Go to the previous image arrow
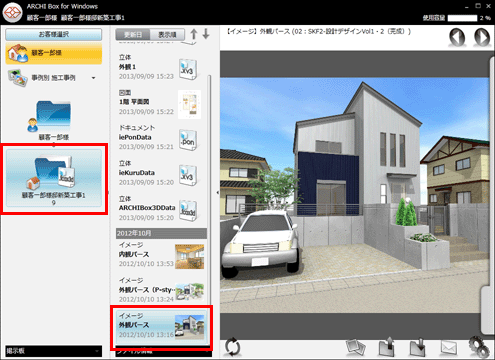This screenshot has height=360, width=495. [457, 37]
